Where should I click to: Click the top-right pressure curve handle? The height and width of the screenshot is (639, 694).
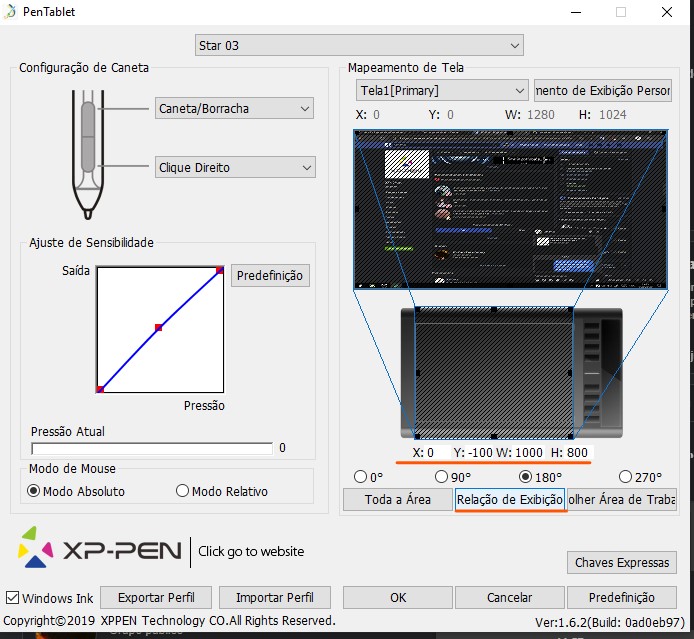(x=219, y=270)
